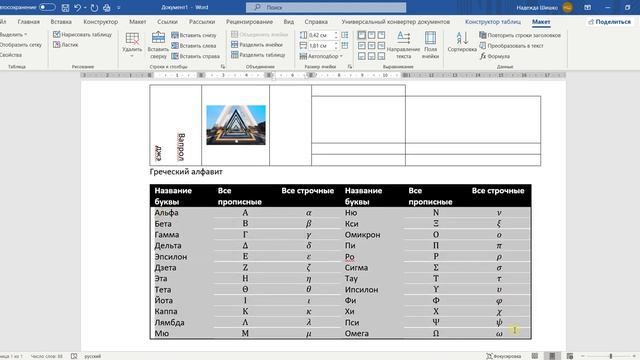Expand the Quick Access Toolbar customization arrow

(119, 7)
